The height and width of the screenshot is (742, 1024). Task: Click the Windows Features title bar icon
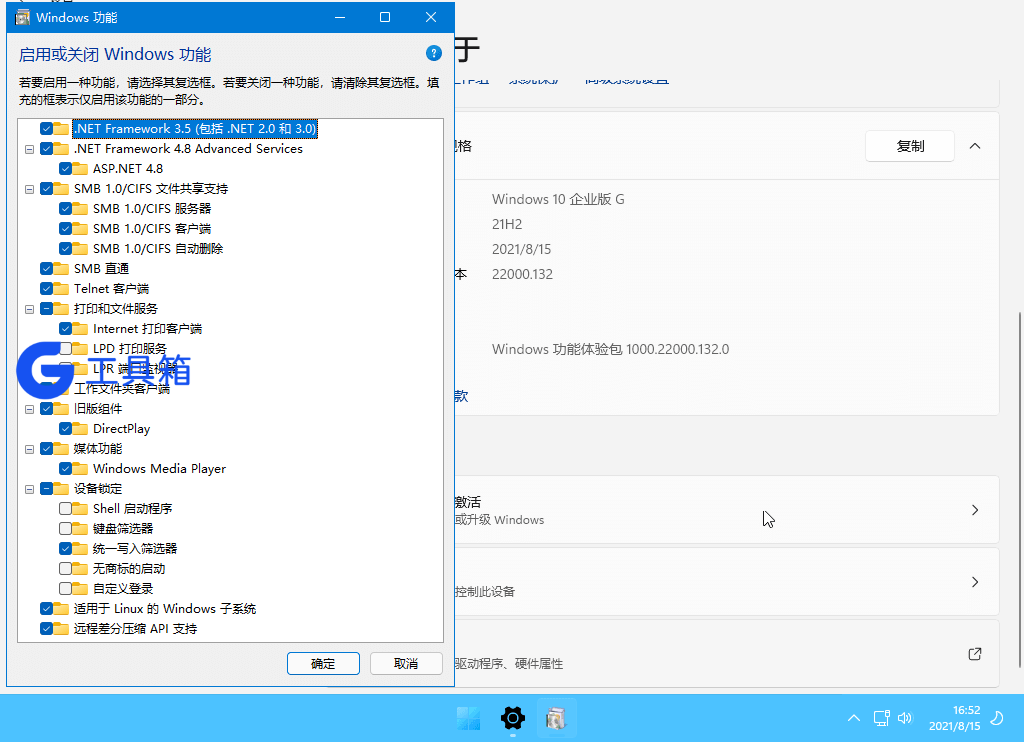[x=23, y=18]
